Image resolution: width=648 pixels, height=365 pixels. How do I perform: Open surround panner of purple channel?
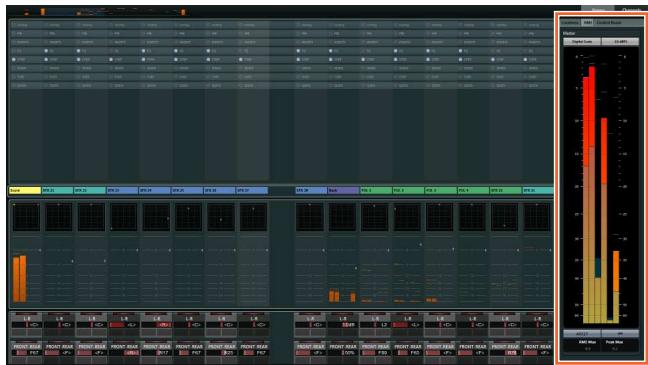[342, 217]
